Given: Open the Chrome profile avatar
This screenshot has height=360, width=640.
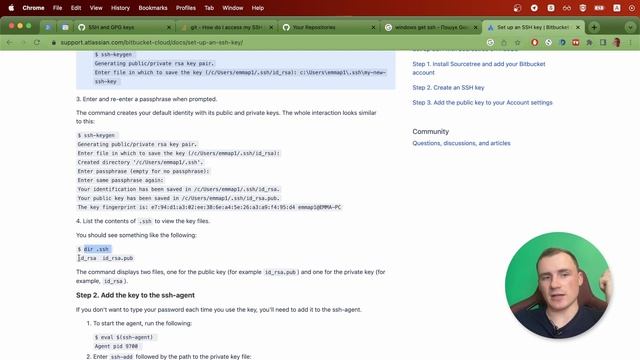Looking at the screenshot, I should 617,42.
